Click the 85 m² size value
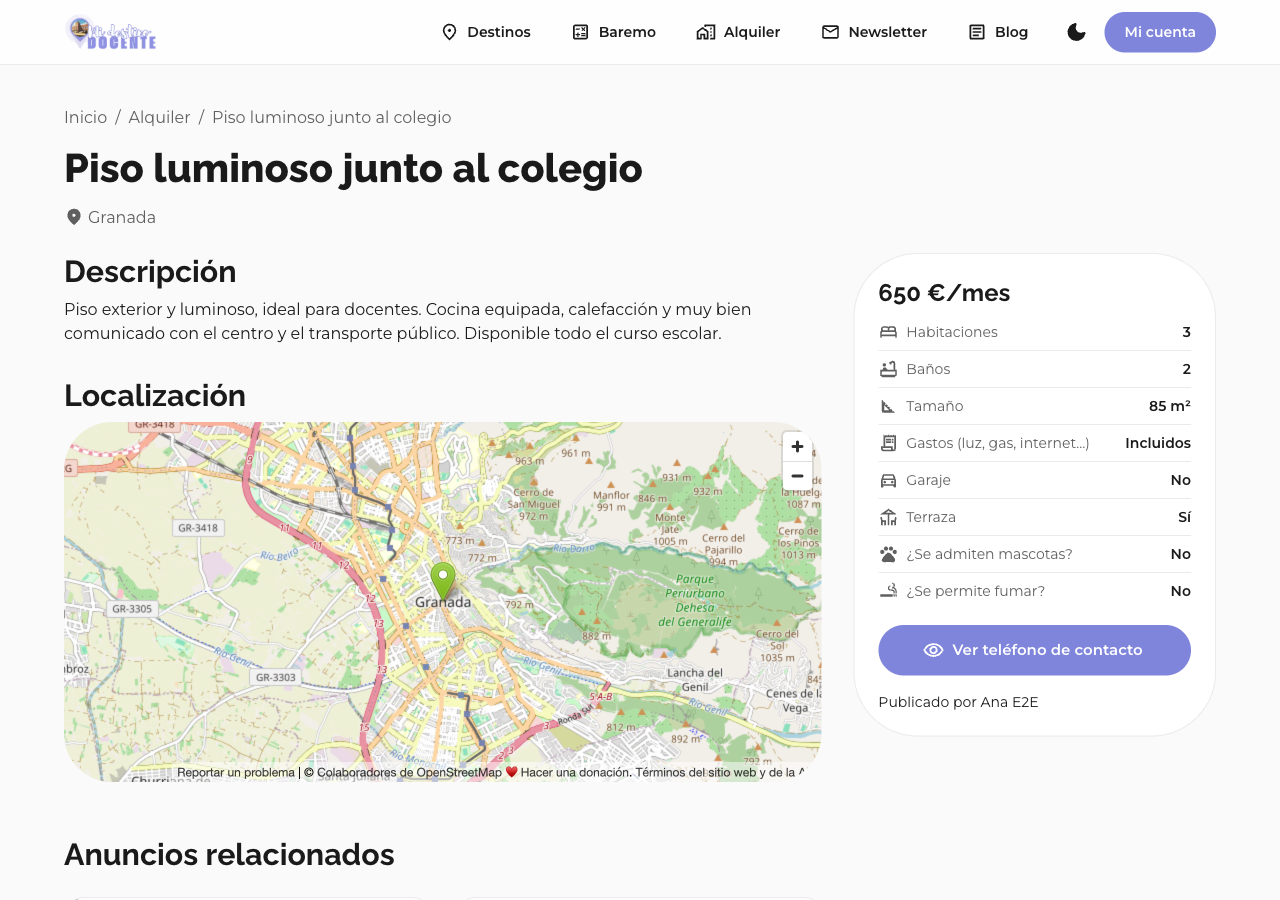Screen dimensions: 1280x900 tap(1170, 406)
